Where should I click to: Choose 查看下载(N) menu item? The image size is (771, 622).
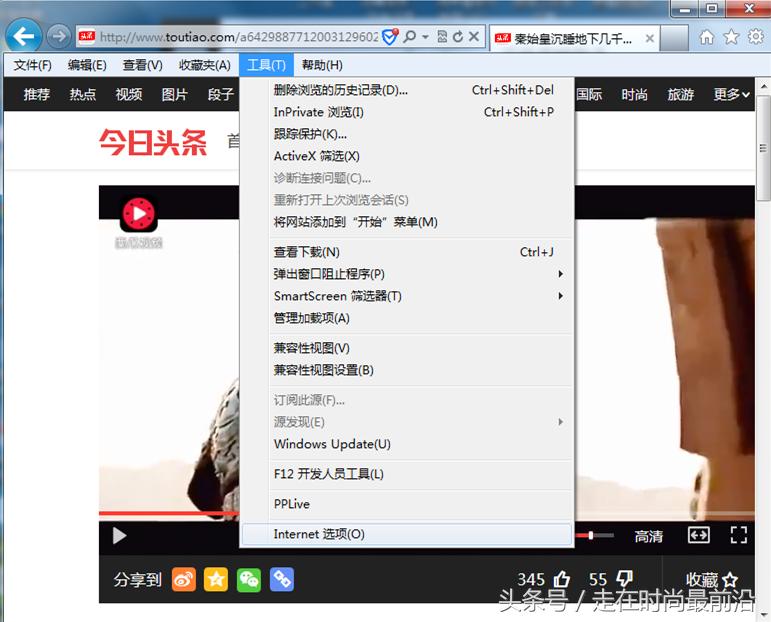407,252
